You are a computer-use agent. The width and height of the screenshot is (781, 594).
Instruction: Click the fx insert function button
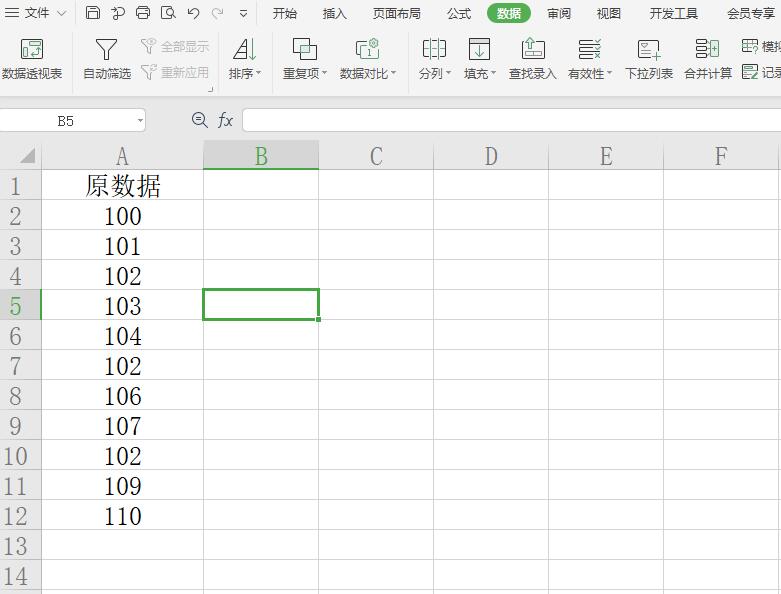coord(226,120)
